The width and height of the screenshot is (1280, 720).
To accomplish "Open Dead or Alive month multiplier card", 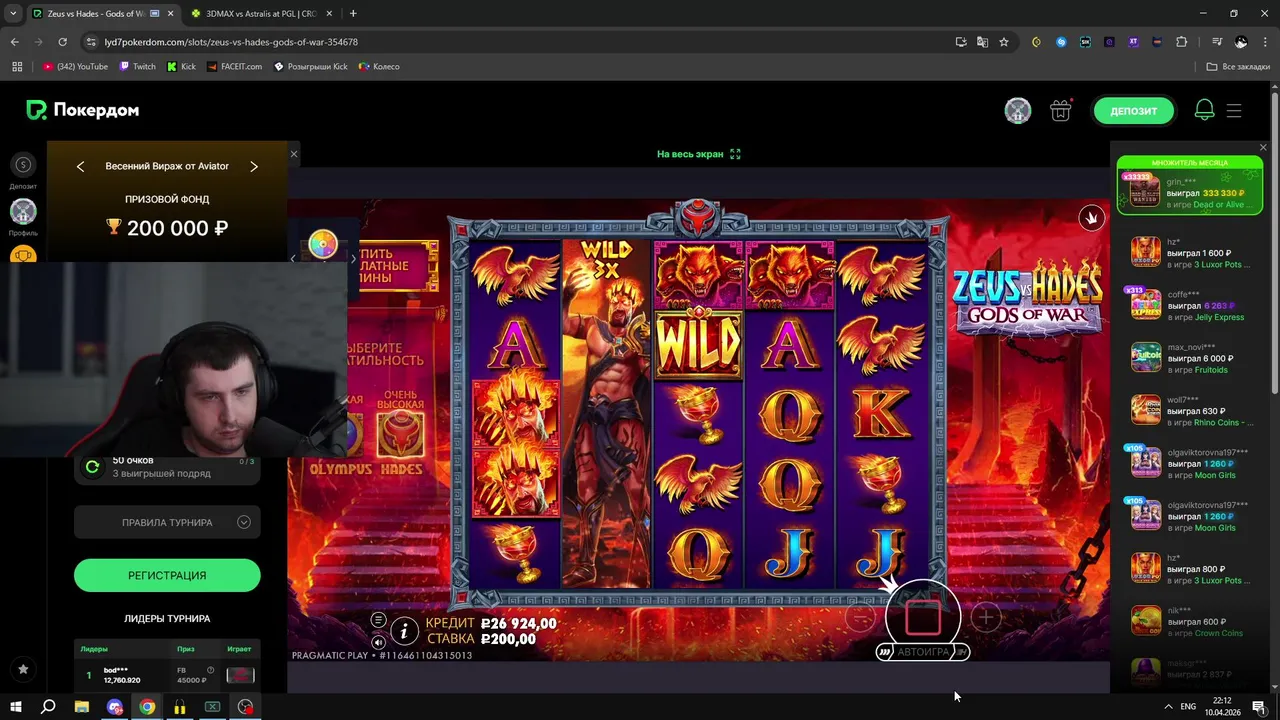I will (x=1190, y=186).
